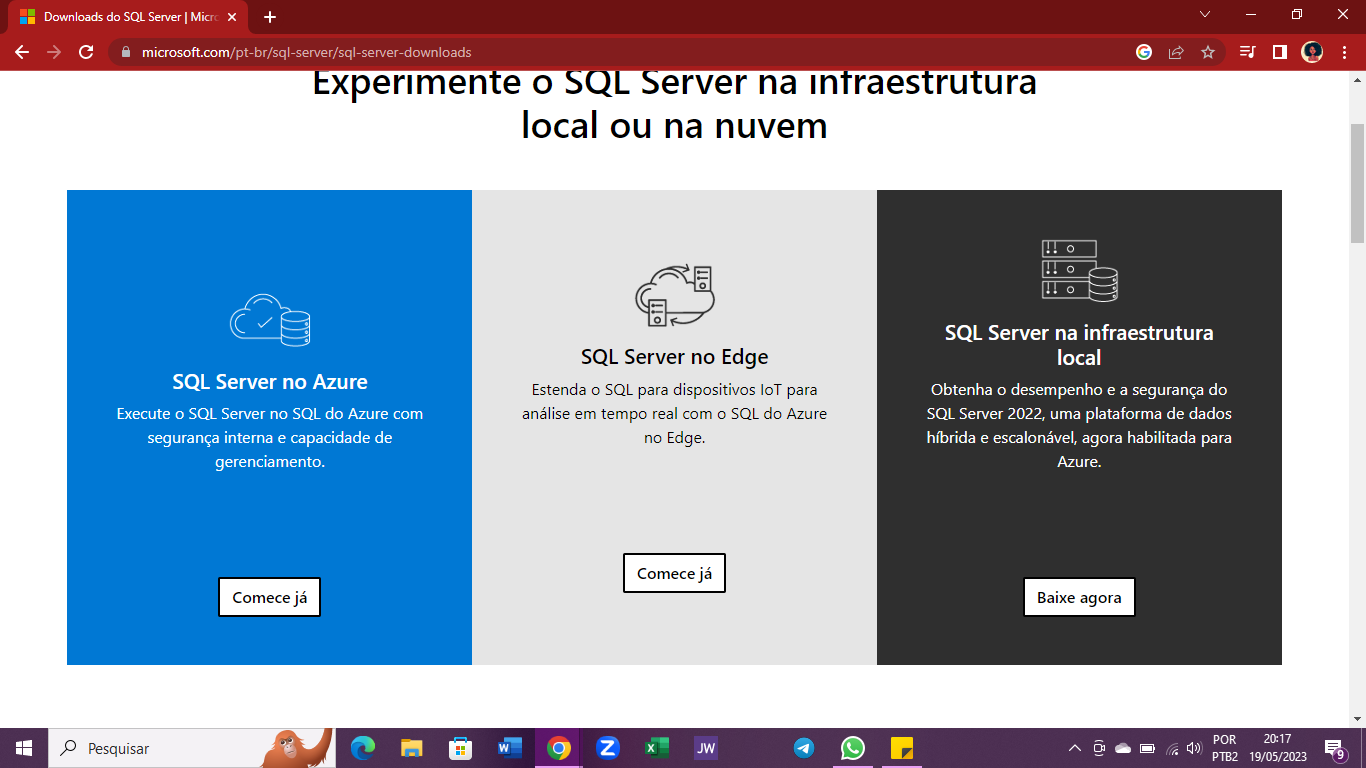Open a new tab with plus

270,17
